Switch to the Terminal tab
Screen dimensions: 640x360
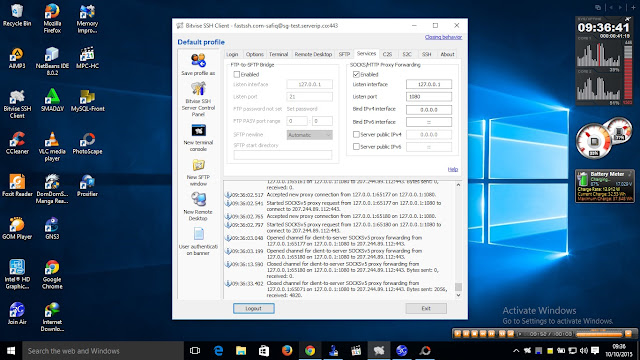coord(278,54)
